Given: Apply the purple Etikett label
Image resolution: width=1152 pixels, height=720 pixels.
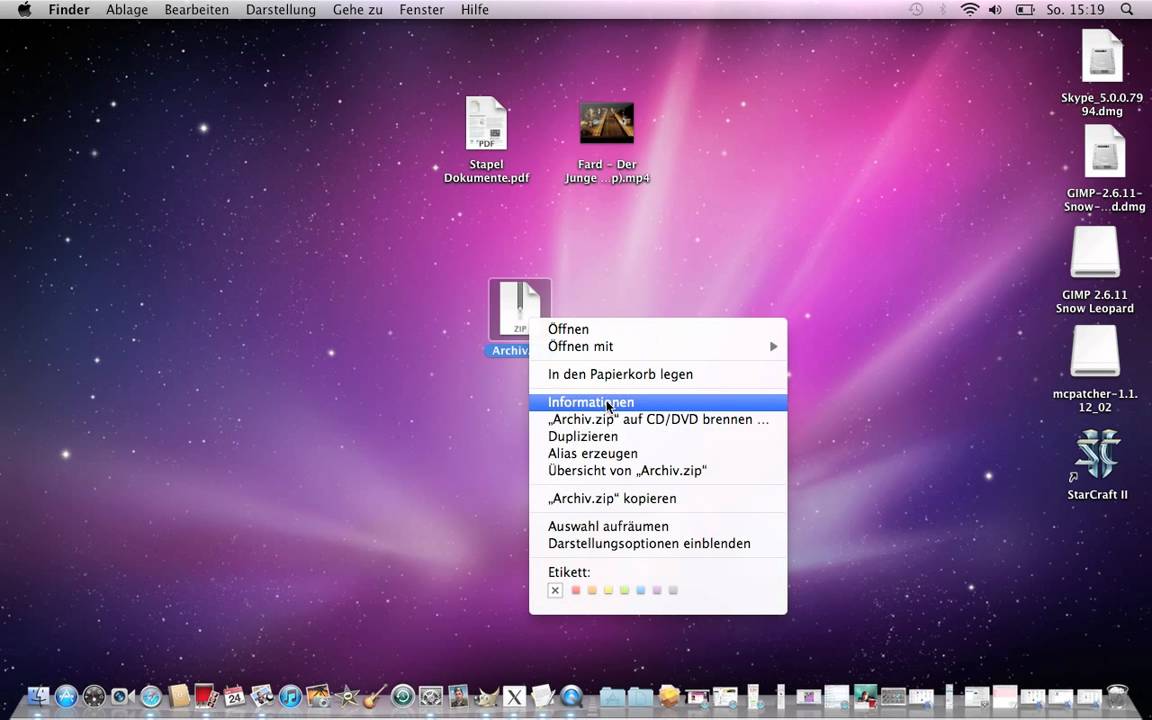Looking at the screenshot, I should coord(657,590).
